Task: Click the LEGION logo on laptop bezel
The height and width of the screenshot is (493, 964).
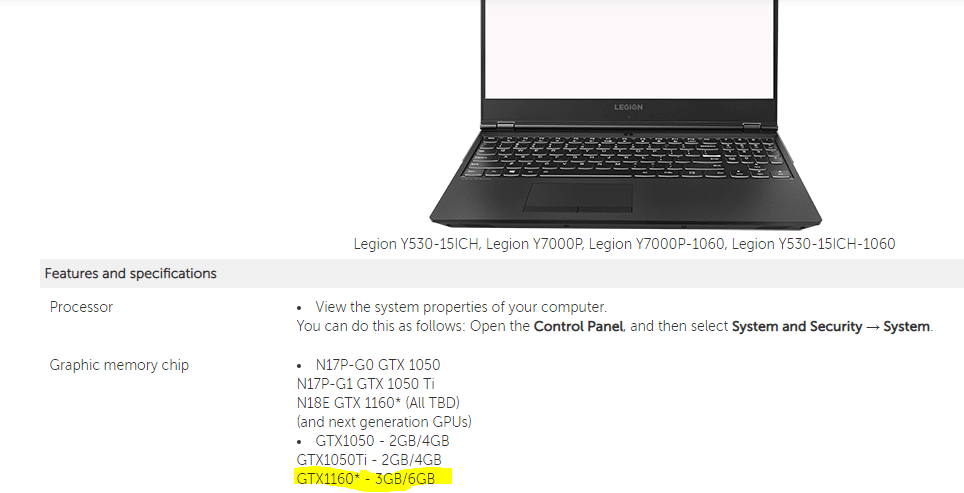Action: pos(628,107)
